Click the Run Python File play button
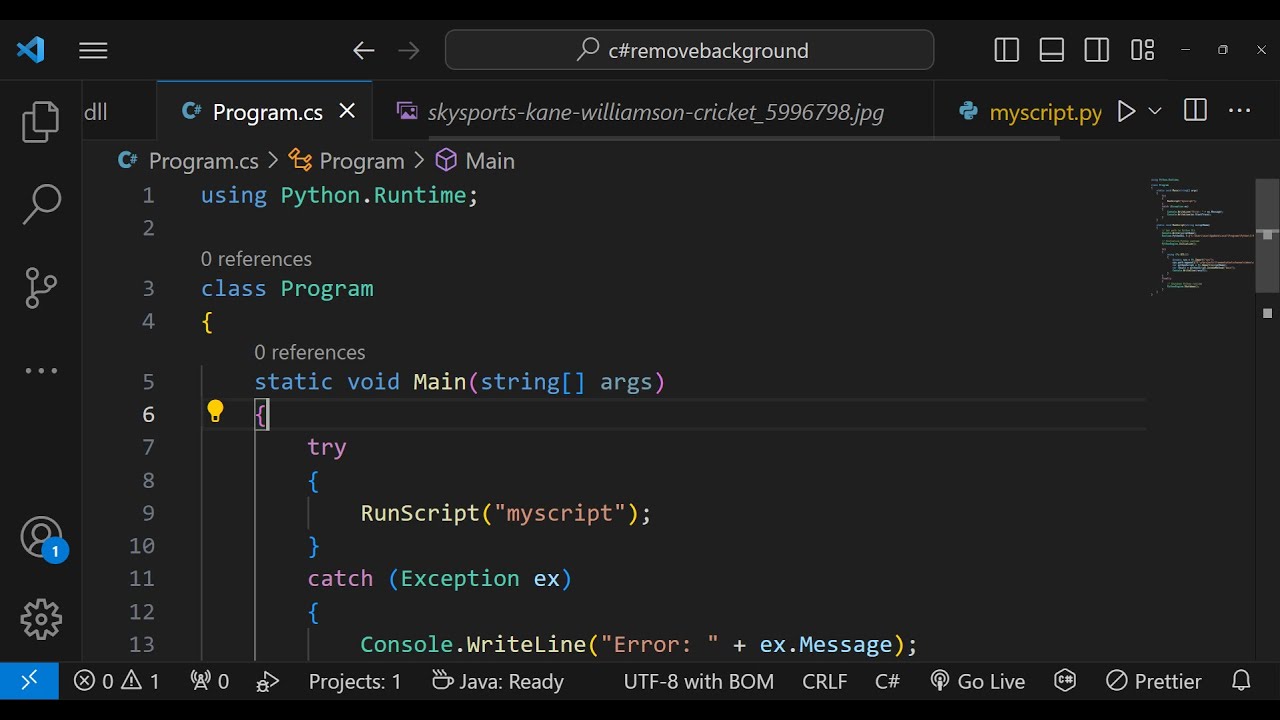Screen dimensions: 1280x720 pyautogui.click(x=1126, y=112)
